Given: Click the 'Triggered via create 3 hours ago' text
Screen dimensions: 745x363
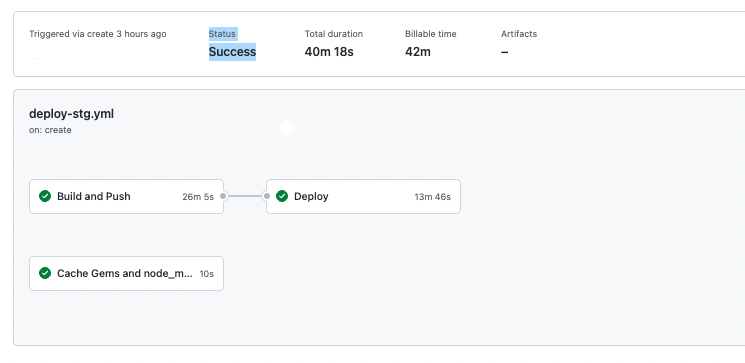Looking at the screenshot, I should coord(98,34).
